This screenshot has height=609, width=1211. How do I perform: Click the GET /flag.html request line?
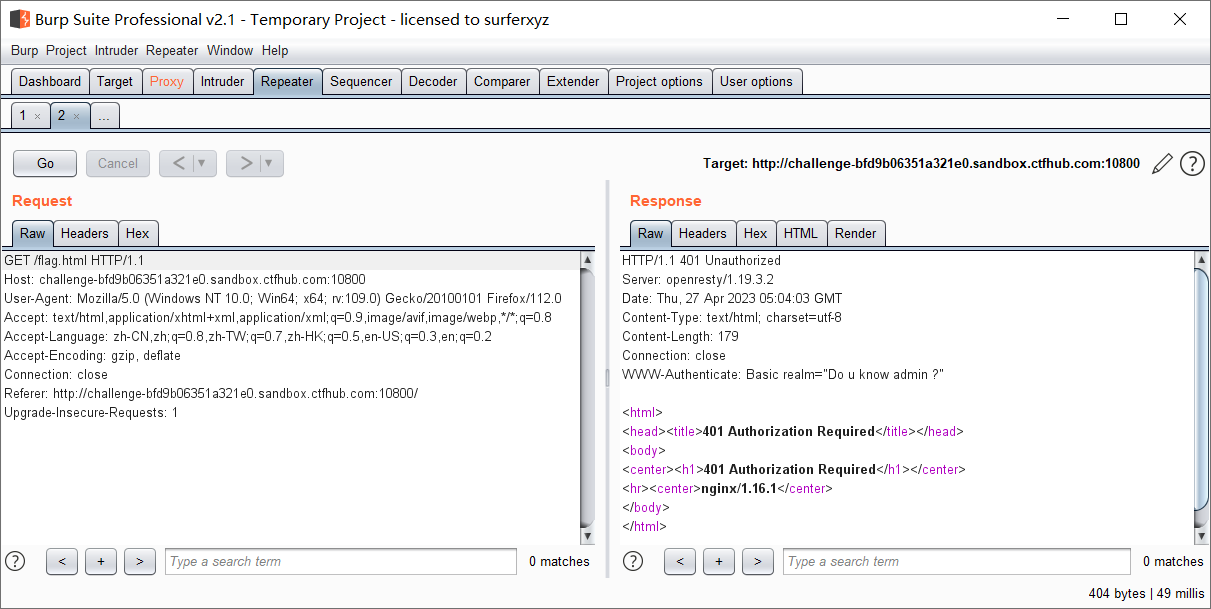(291, 260)
